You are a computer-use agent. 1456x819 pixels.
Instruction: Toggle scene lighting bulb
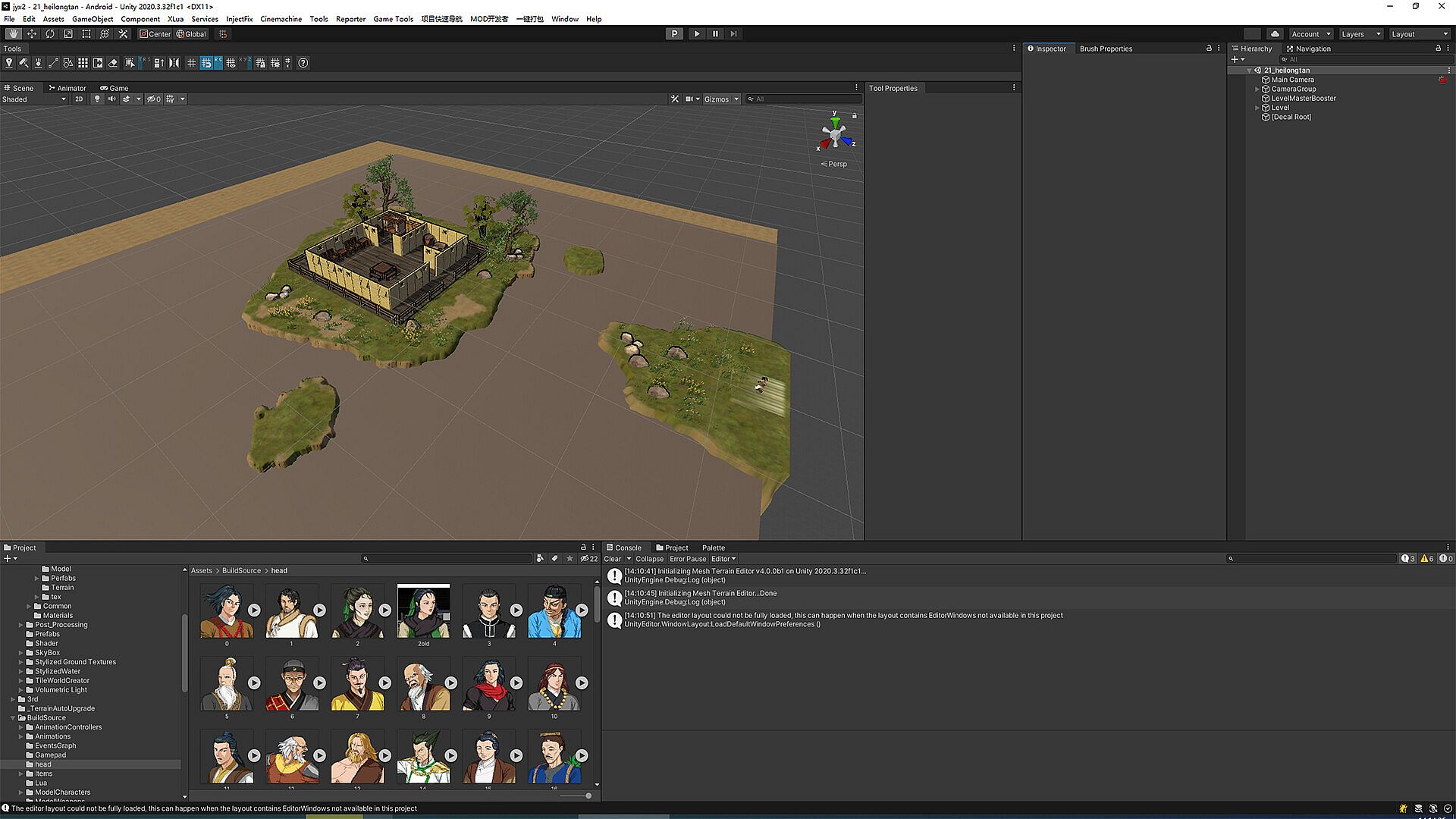[x=97, y=99]
